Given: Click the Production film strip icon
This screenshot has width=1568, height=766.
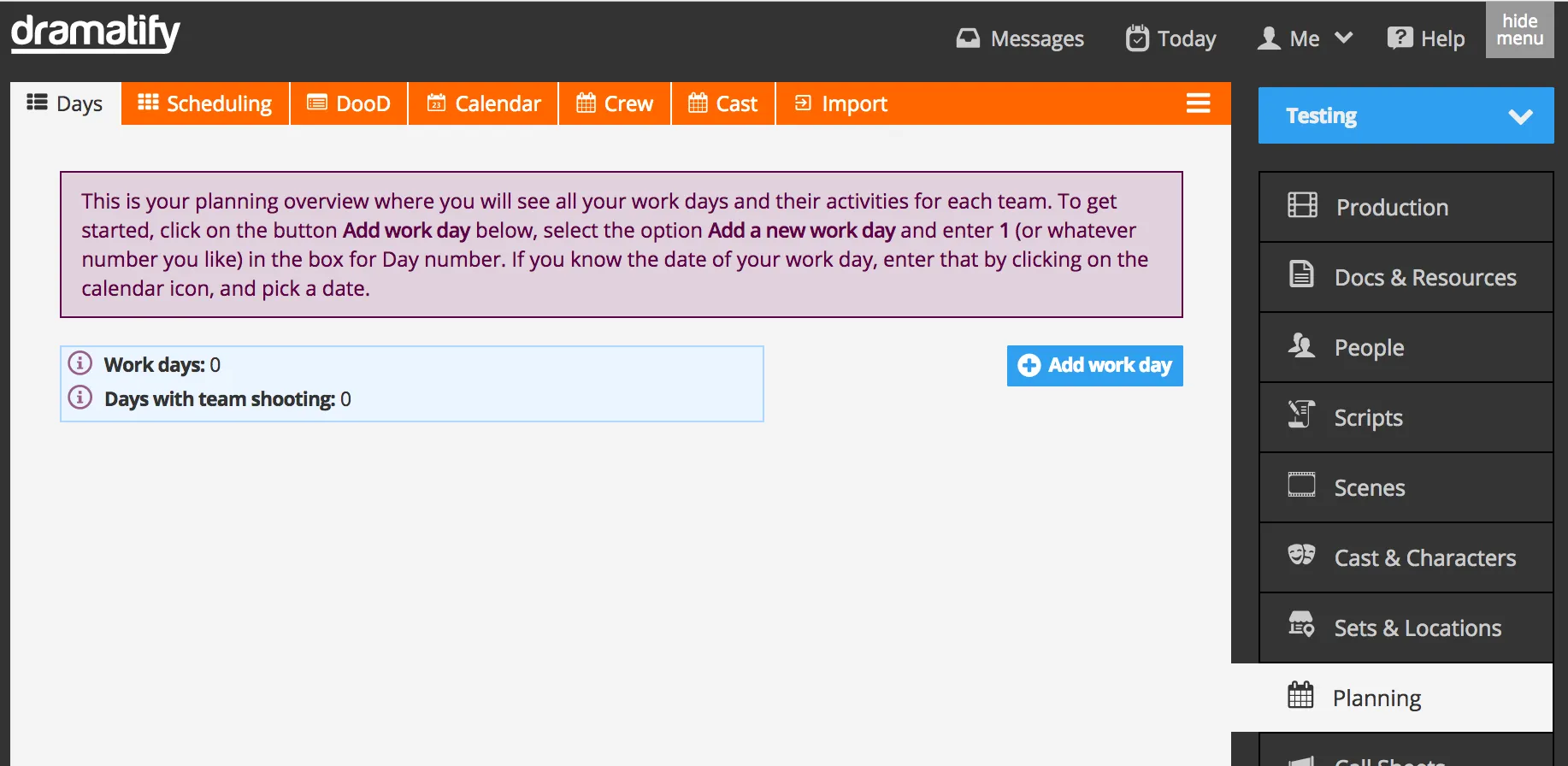Looking at the screenshot, I should [x=1302, y=205].
